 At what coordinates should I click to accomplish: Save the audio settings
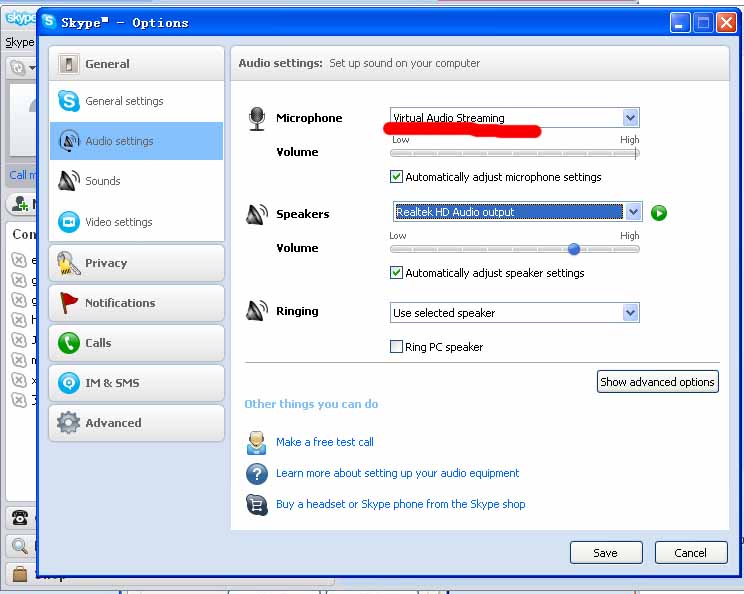tap(606, 553)
